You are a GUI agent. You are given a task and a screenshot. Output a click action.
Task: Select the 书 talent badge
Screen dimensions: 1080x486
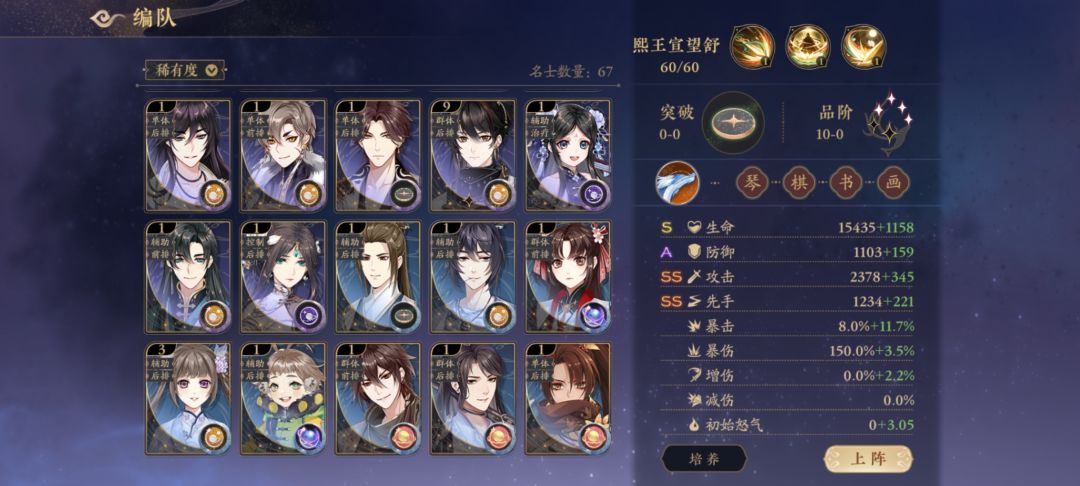tap(846, 183)
